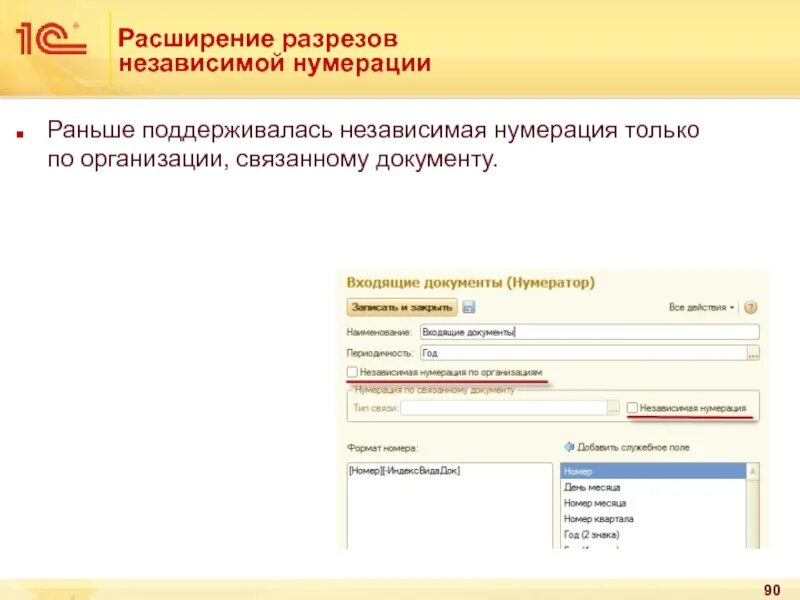Image resolution: width=800 pixels, height=600 pixels.
Task: Click the 'Добавить служебное поле' link
Action: 633,447
